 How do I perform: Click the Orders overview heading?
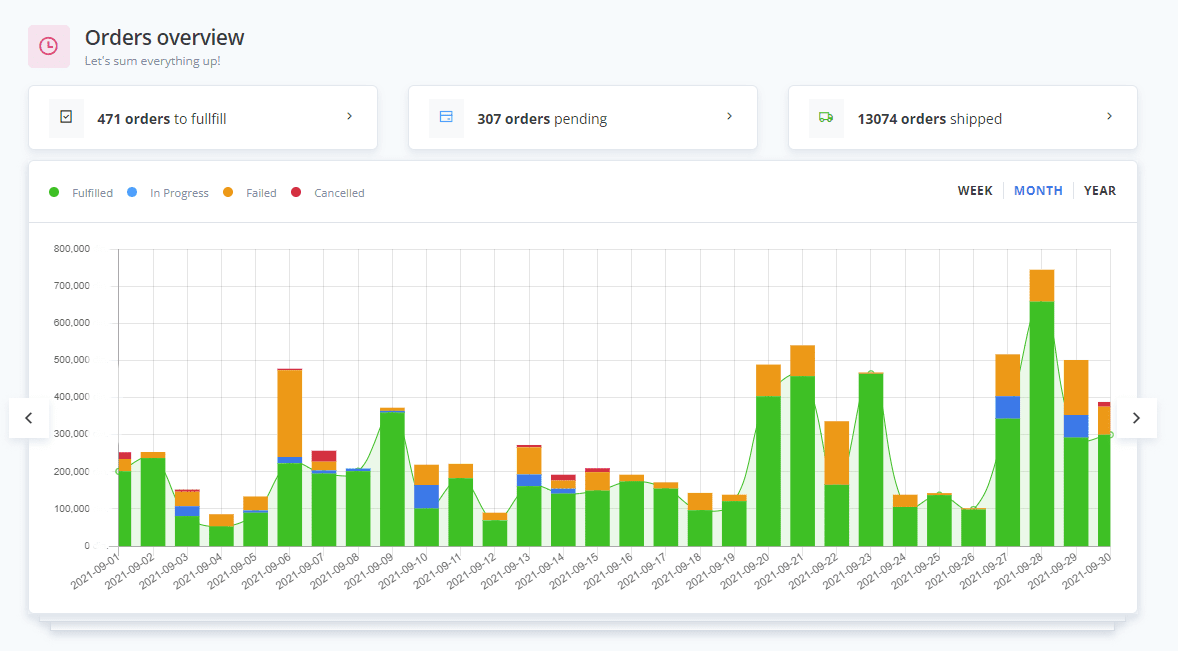(x=165, y=38)
